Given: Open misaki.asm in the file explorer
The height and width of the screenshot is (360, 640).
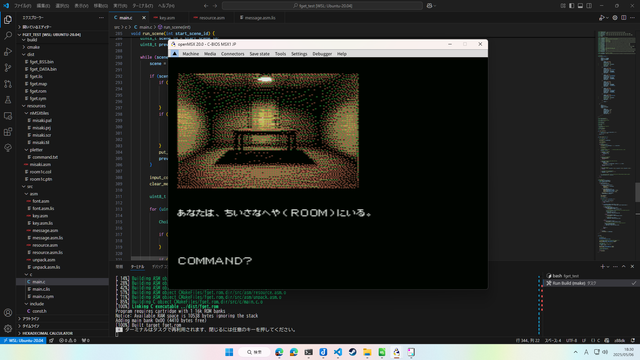Looking at the screenshot, I should point(40,164).
